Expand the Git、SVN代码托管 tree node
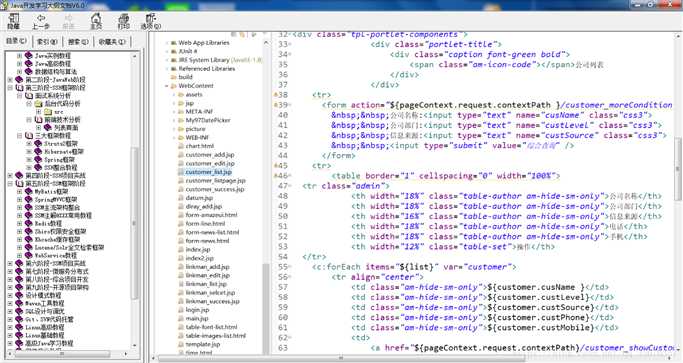683x363 pixels. 10,319
